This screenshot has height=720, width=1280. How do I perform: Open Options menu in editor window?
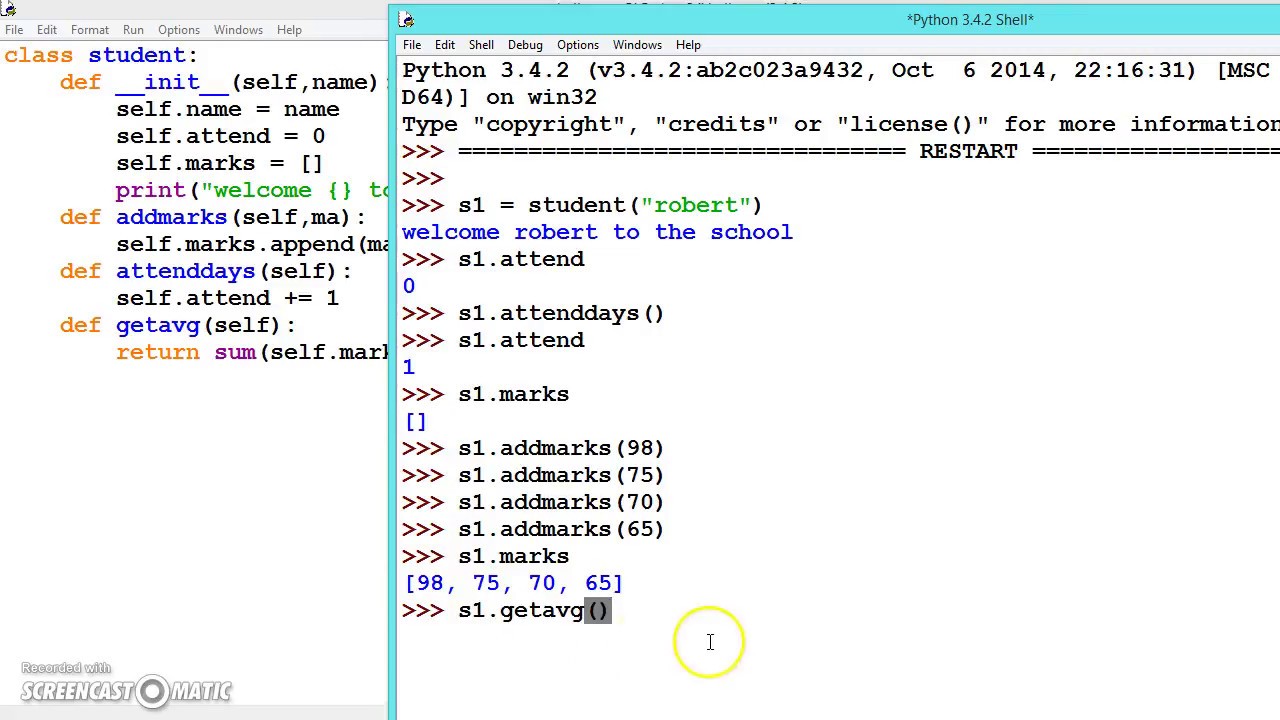(179, 30)
